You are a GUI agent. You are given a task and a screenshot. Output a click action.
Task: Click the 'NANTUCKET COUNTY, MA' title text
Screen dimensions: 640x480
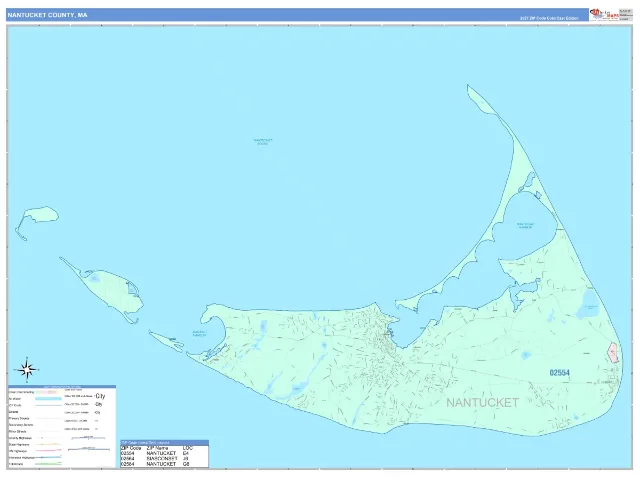point(47,15)
